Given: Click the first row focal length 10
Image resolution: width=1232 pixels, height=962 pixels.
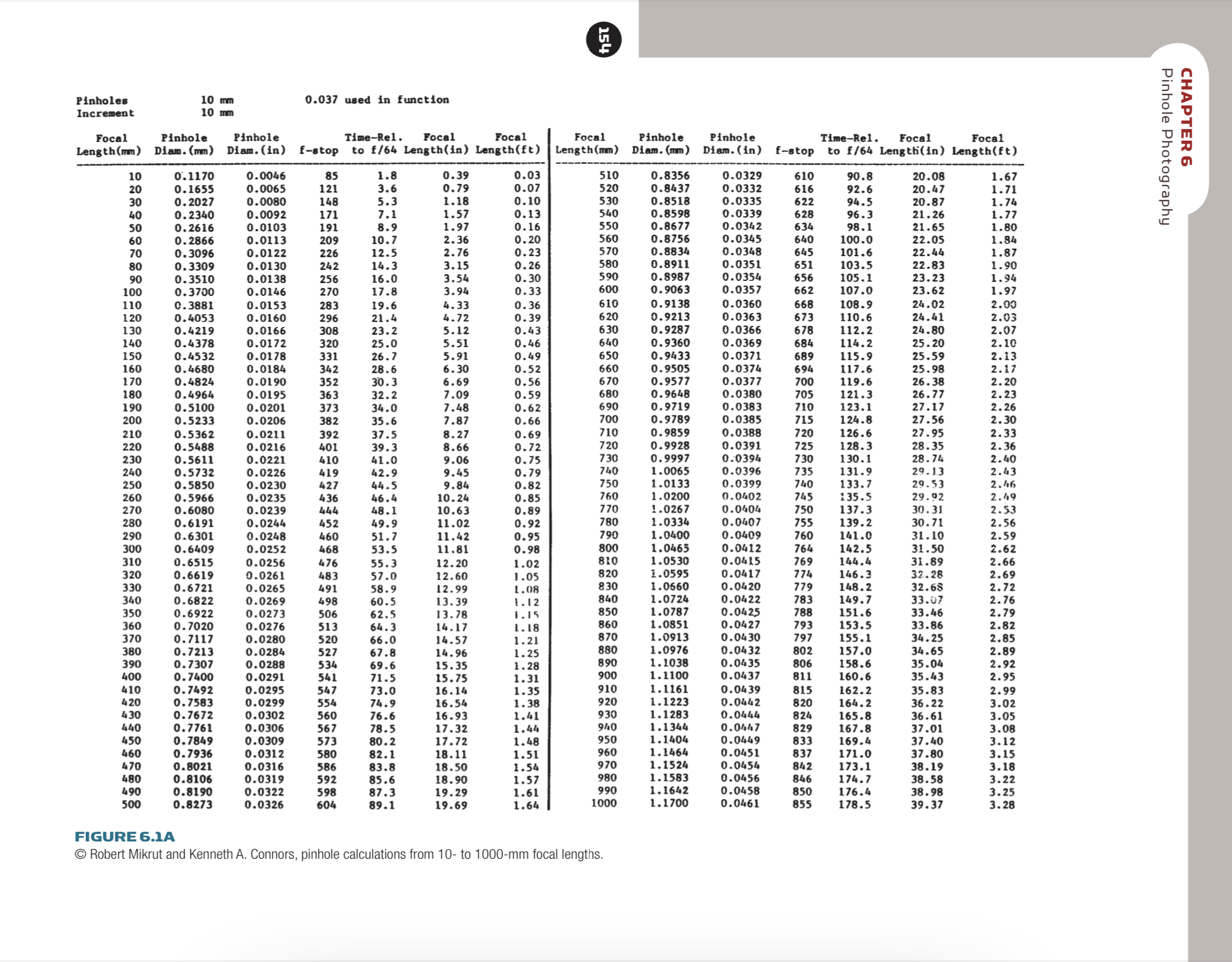Looking at the screenshot, I should [134, 176].
